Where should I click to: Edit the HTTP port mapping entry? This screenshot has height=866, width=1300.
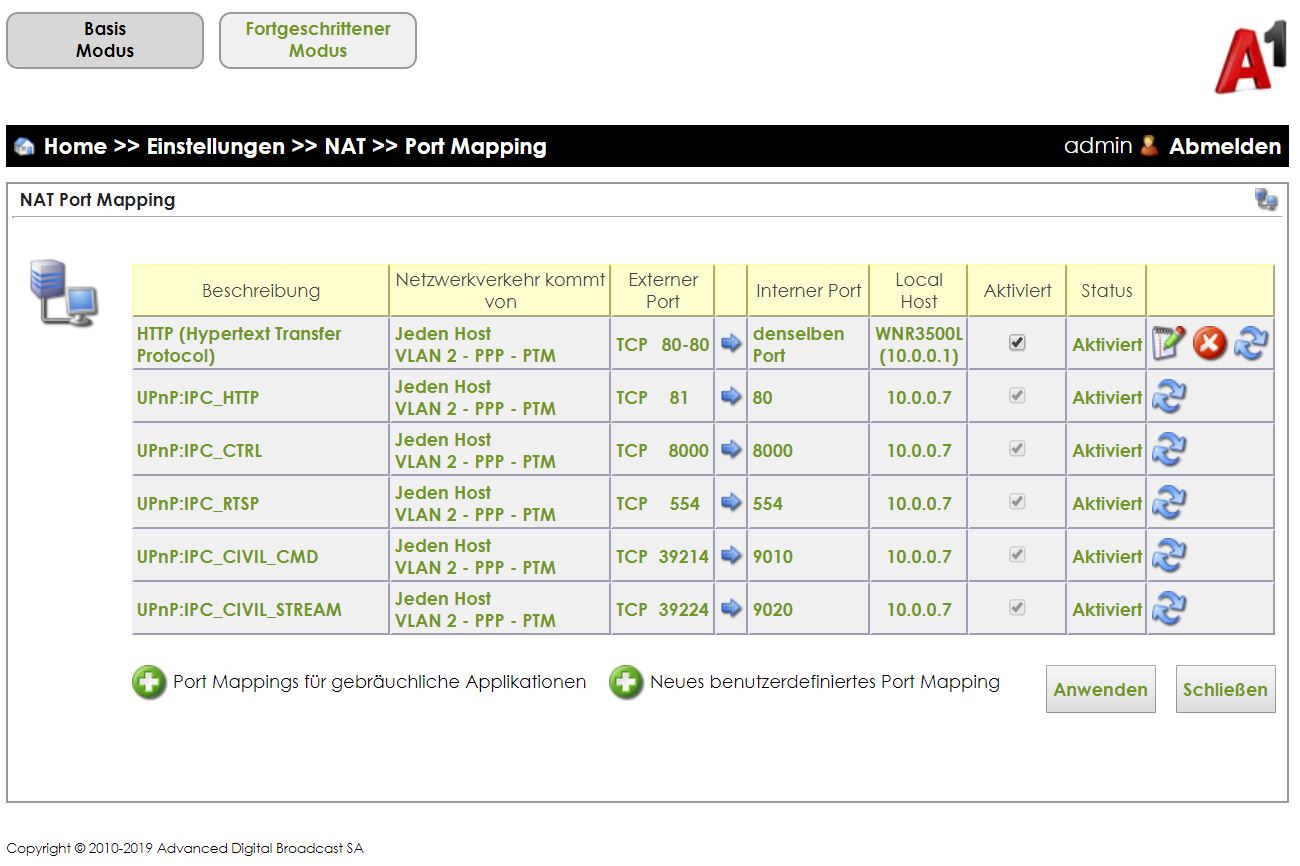[x=1168, y=343]
